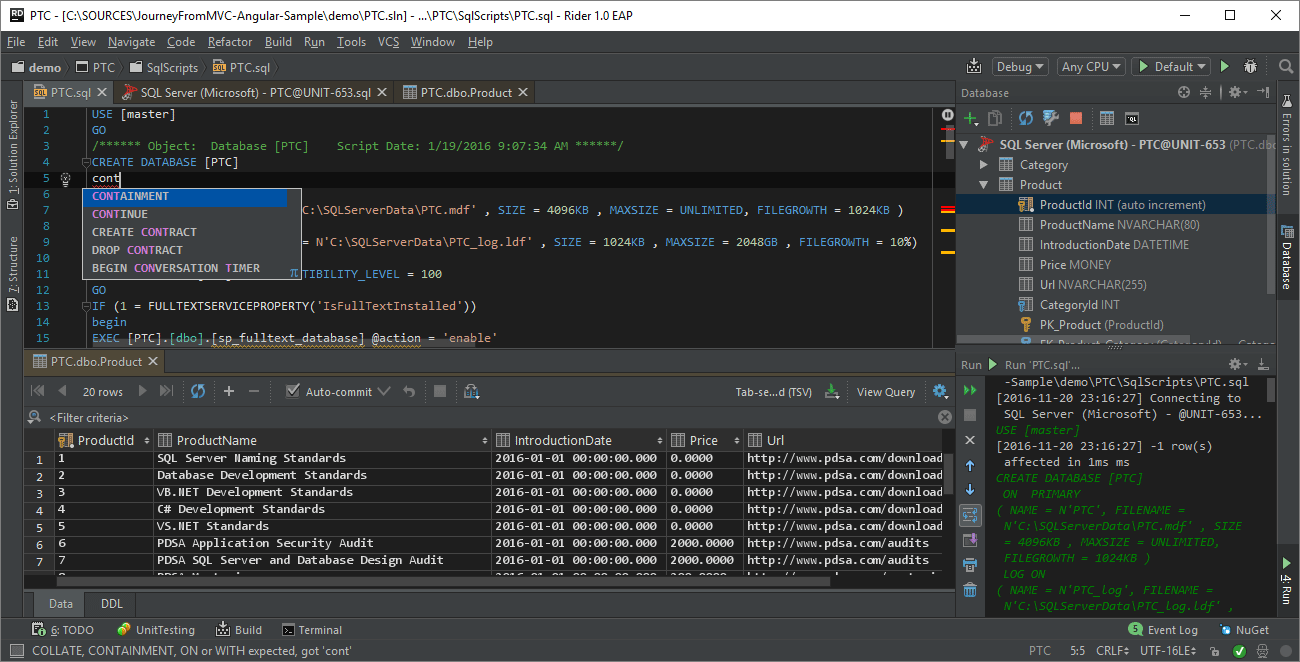The image size is (1300, 662).
Task: Toggle the Auto-commit checkbox
Action: [x=292, y=392]
